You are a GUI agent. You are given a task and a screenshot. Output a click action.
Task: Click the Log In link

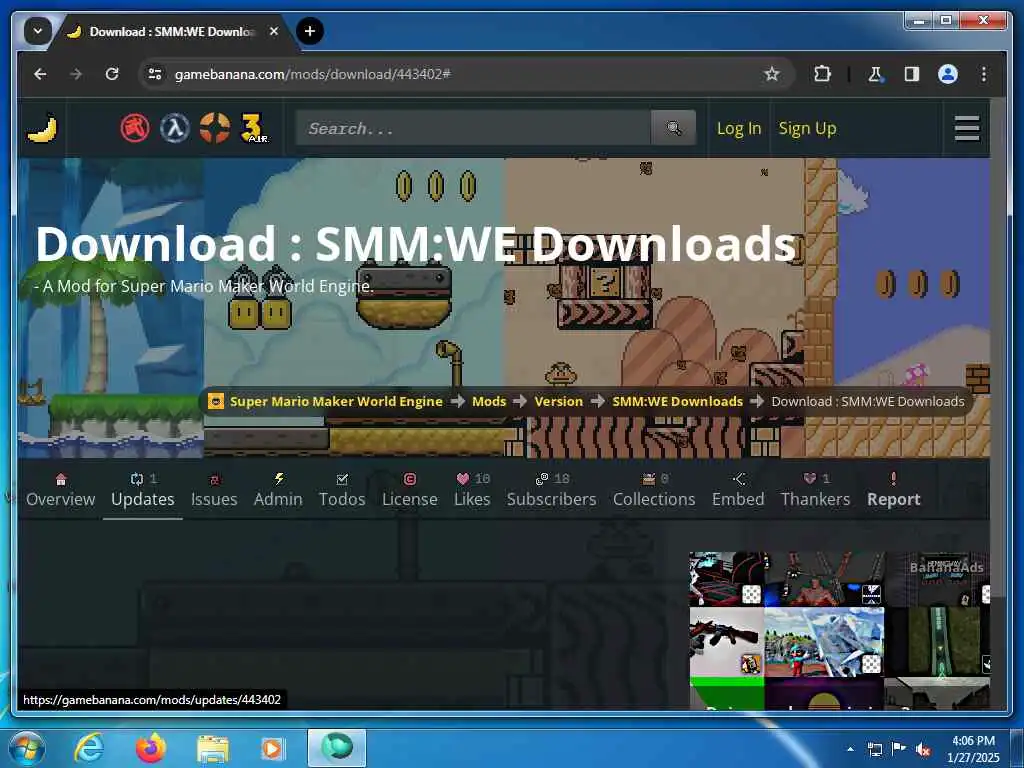739,128
